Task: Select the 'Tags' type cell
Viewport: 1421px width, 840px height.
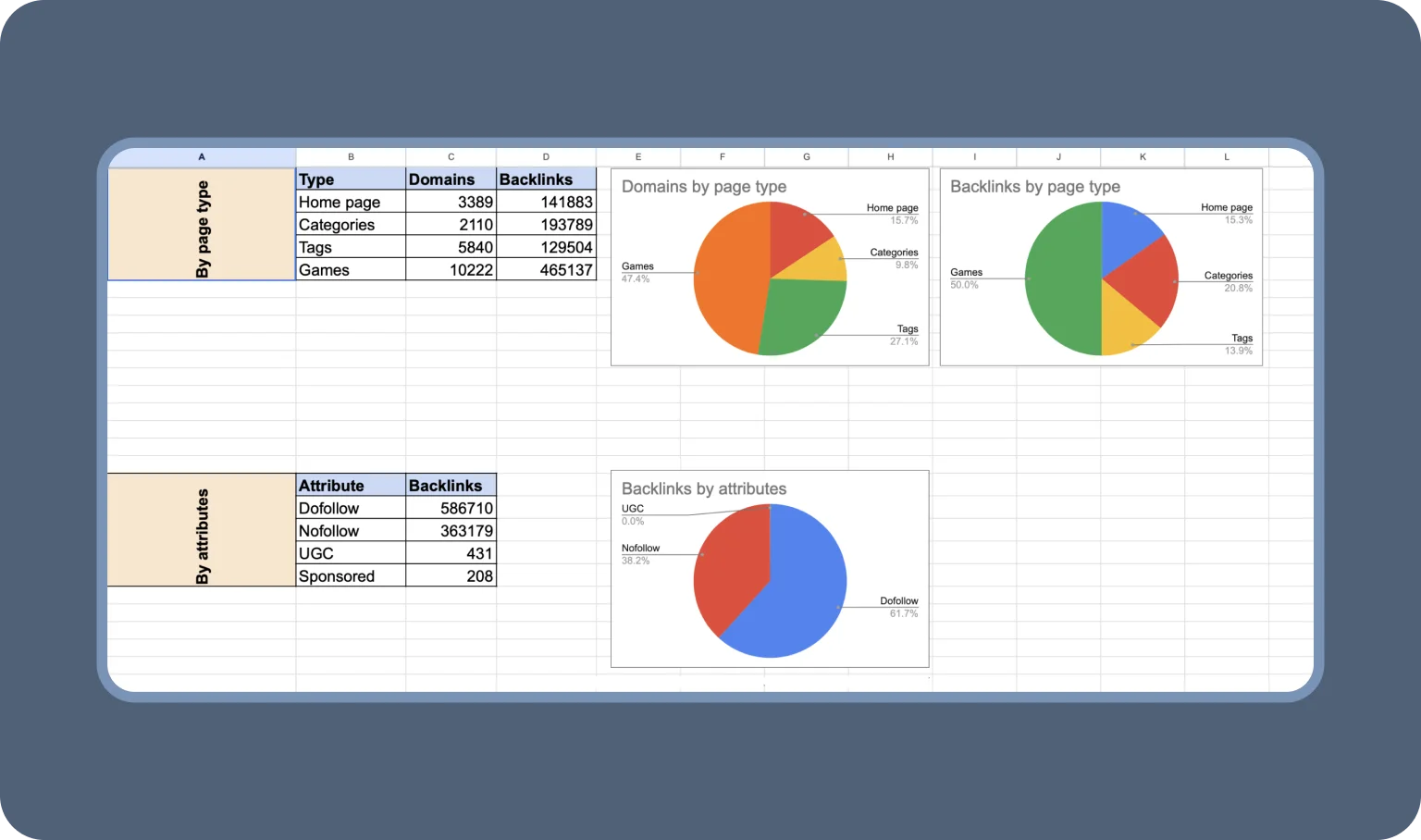Action: (x=351, y=247)
